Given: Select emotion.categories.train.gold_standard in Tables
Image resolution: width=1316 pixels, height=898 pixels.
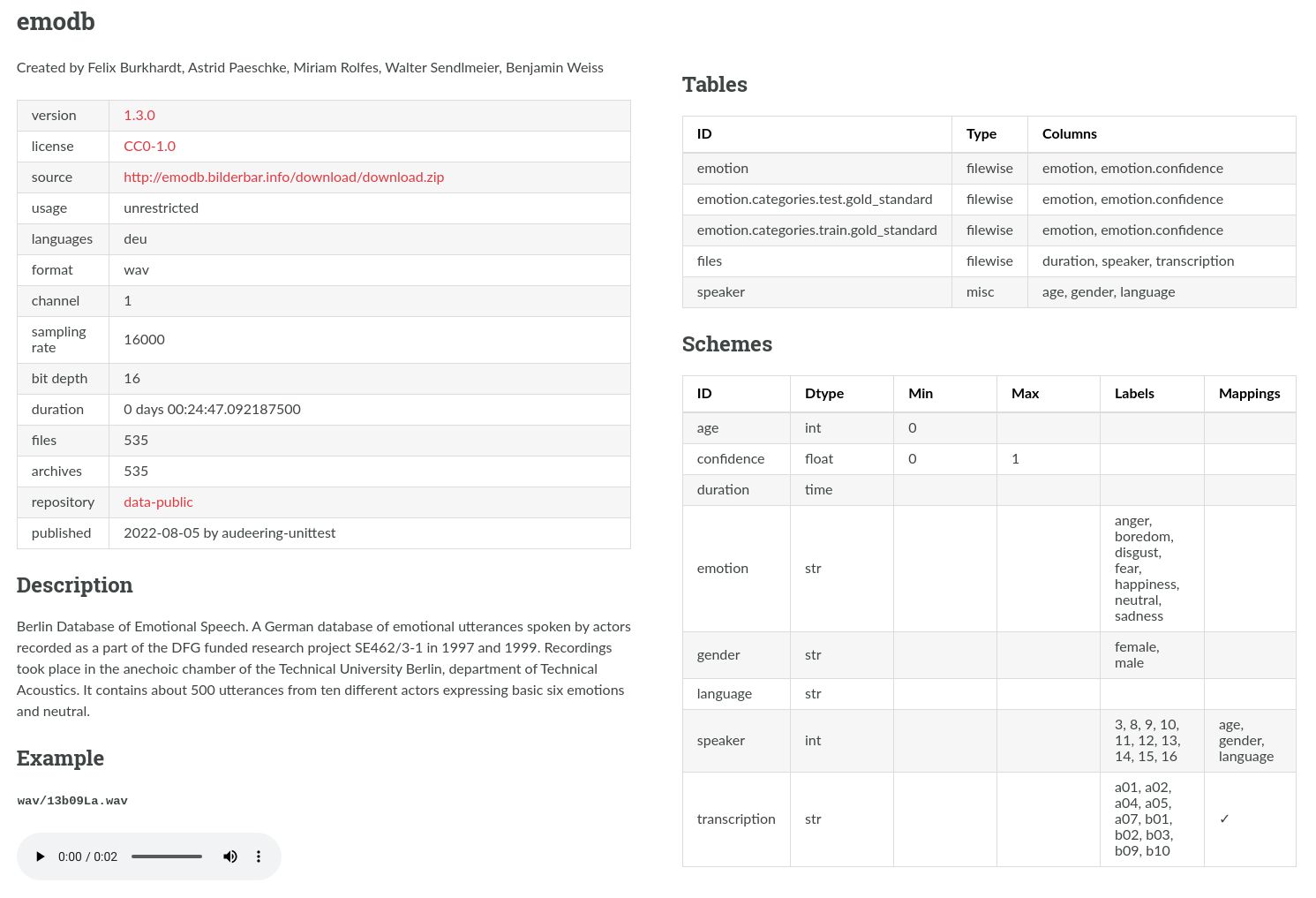Looking at the screenshot, I should click(816, 230).
